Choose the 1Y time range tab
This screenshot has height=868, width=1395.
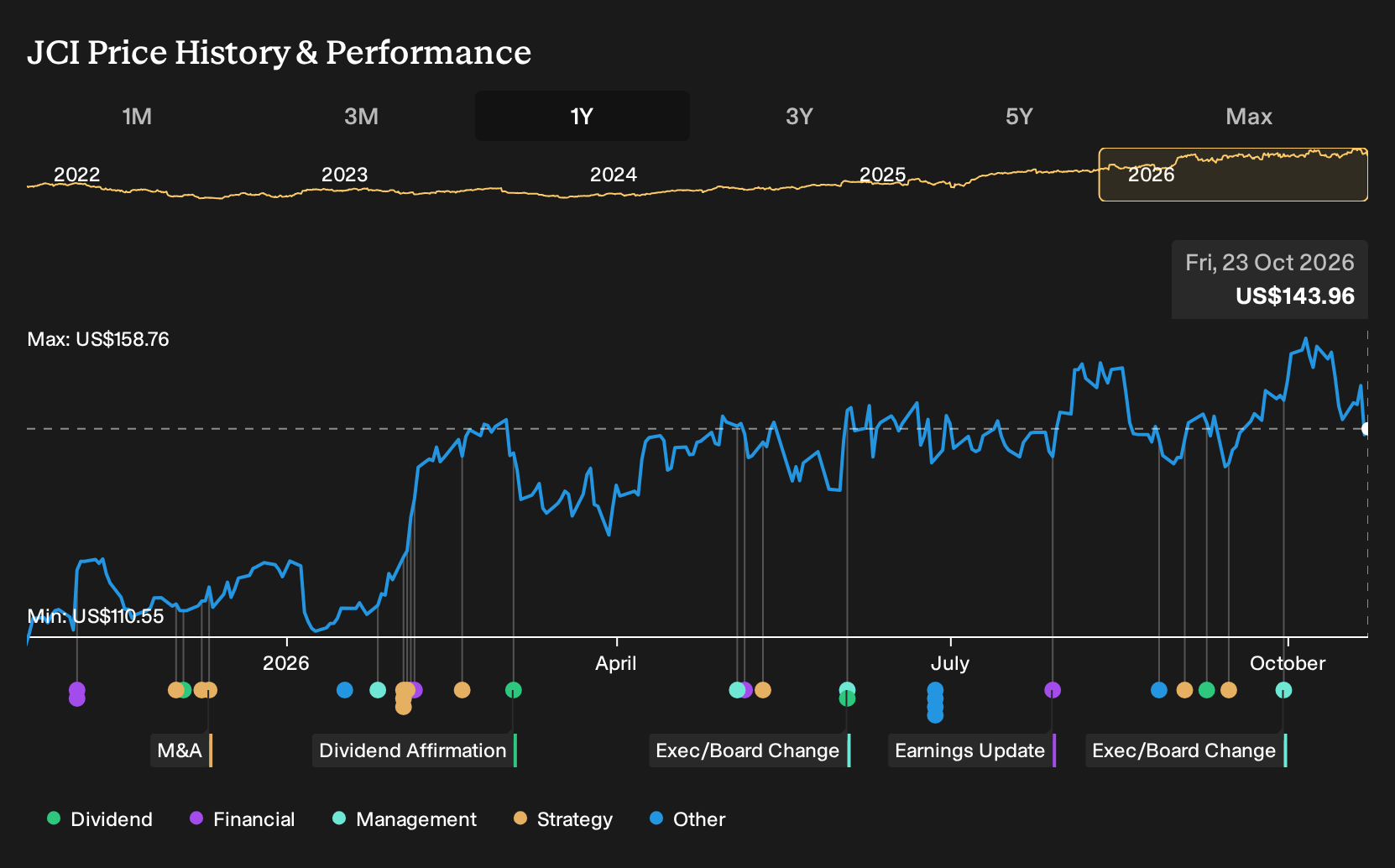583,116
